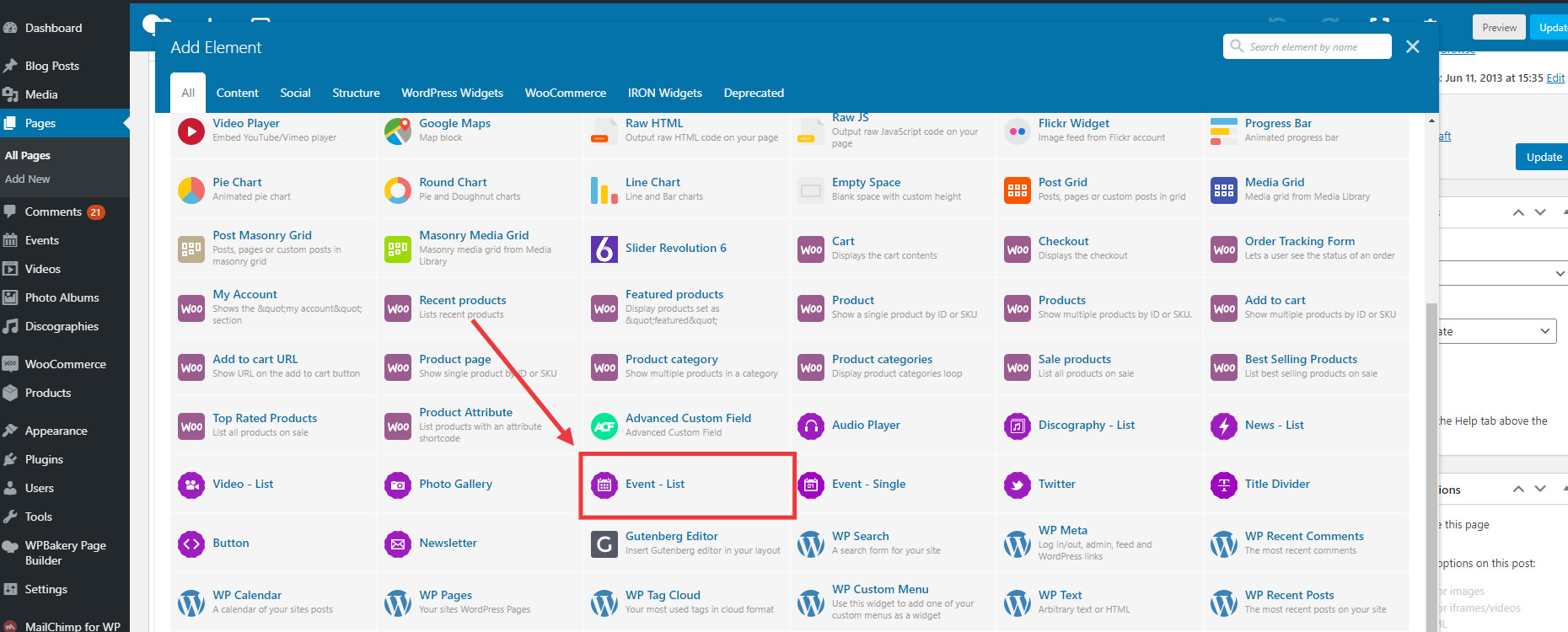This screenshot has height=632, width=1568.
Task: Add the Twitter element icon
Action: [x=1018, y=485]
